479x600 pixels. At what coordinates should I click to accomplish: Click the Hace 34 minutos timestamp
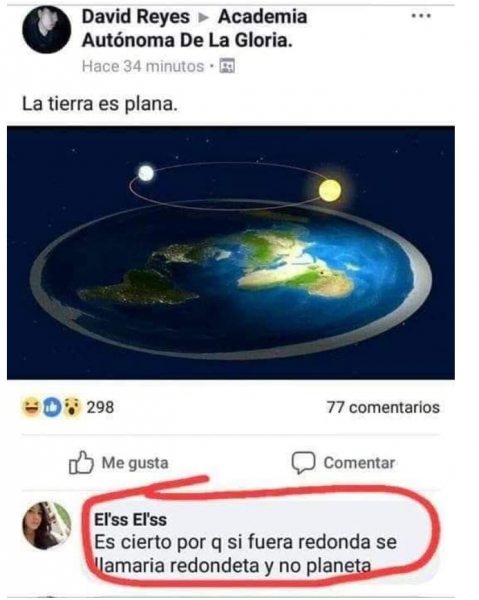[x=143, y=67]
